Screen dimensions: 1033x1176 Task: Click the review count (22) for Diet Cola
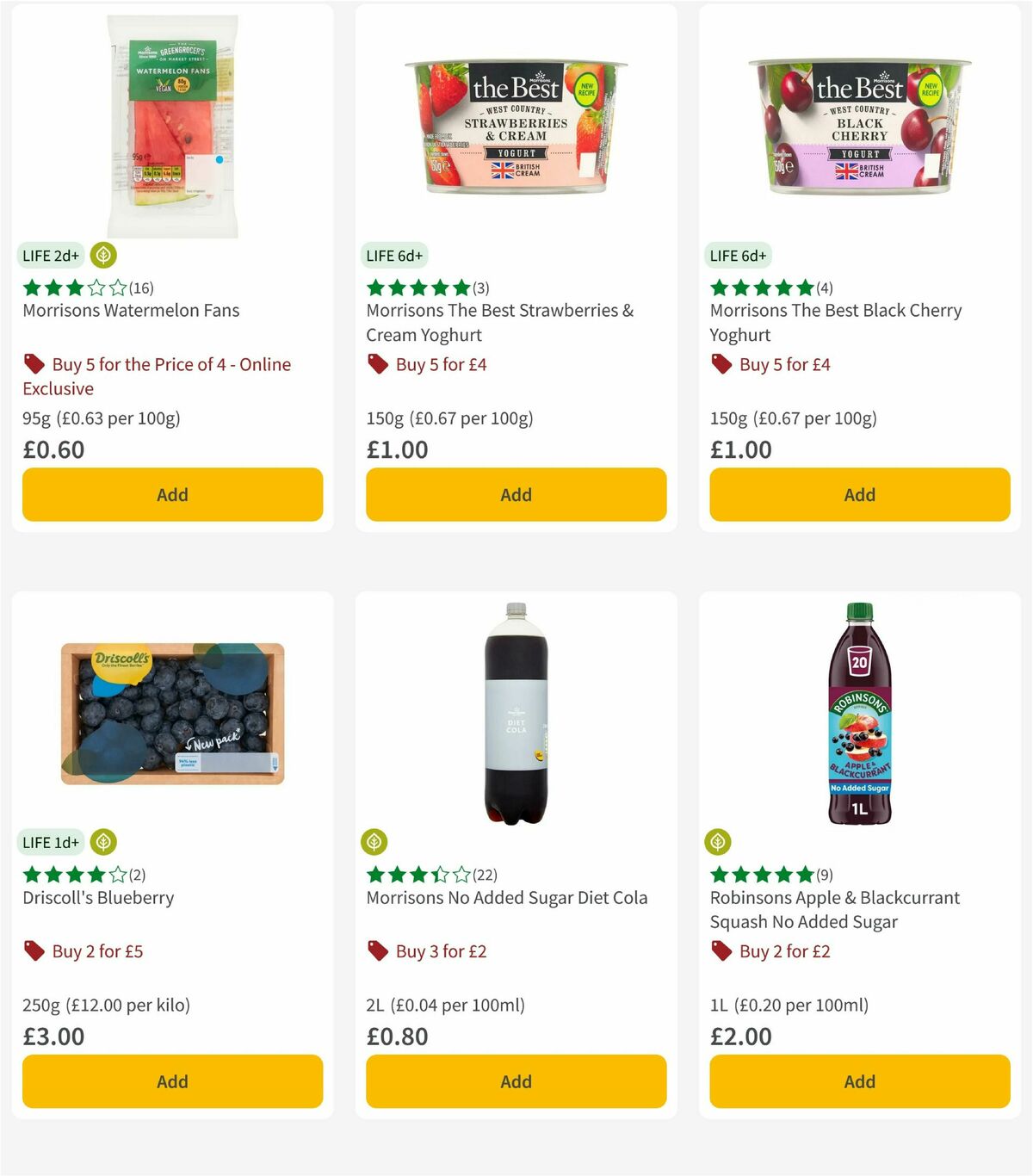(486, 874)
